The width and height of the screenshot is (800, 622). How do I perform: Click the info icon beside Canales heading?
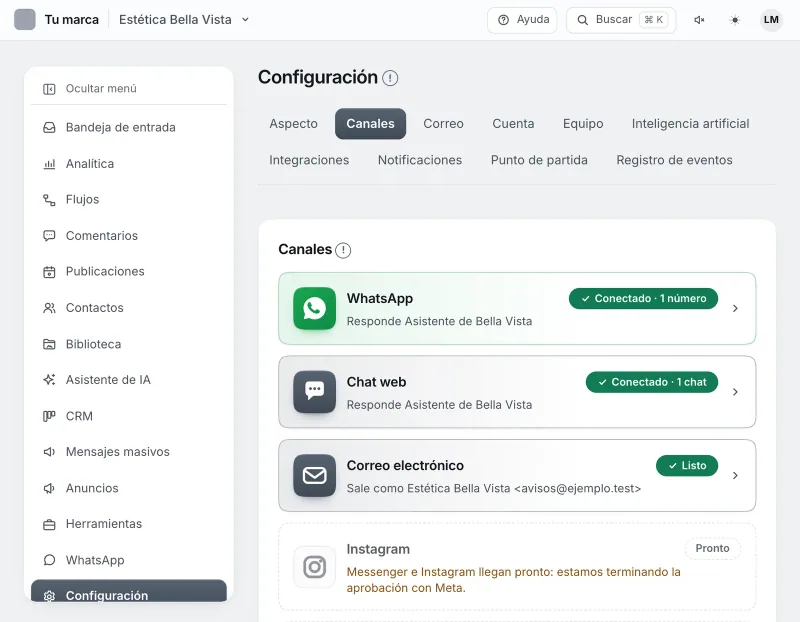(x=343, y=250)
